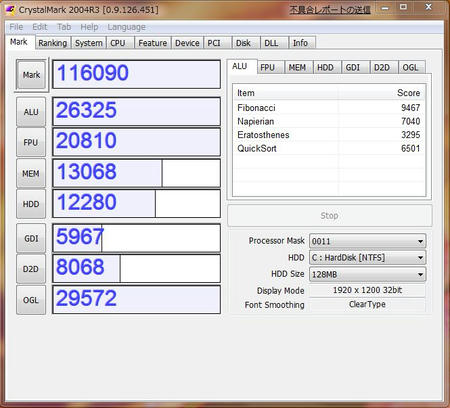The image size is (450, 408).
Task: Start the FPU benchmark button
Action: (31, 142)
